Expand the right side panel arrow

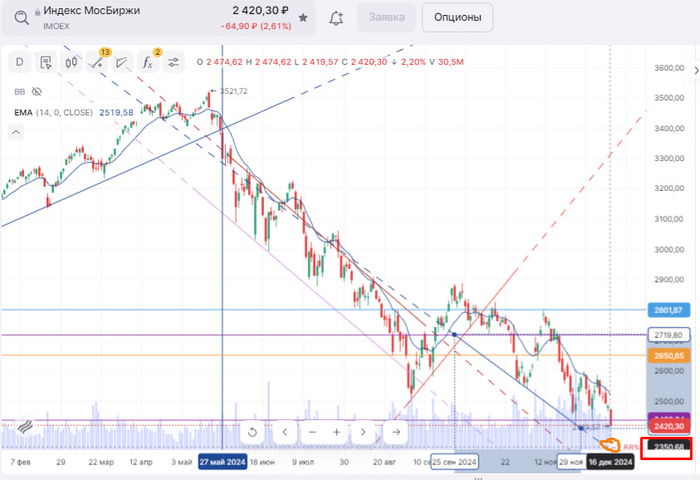696,71
